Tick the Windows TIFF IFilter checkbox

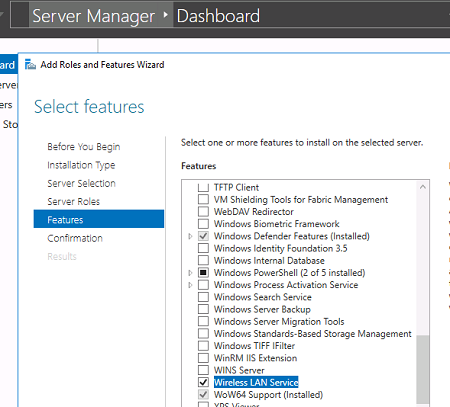click(203, 346)
